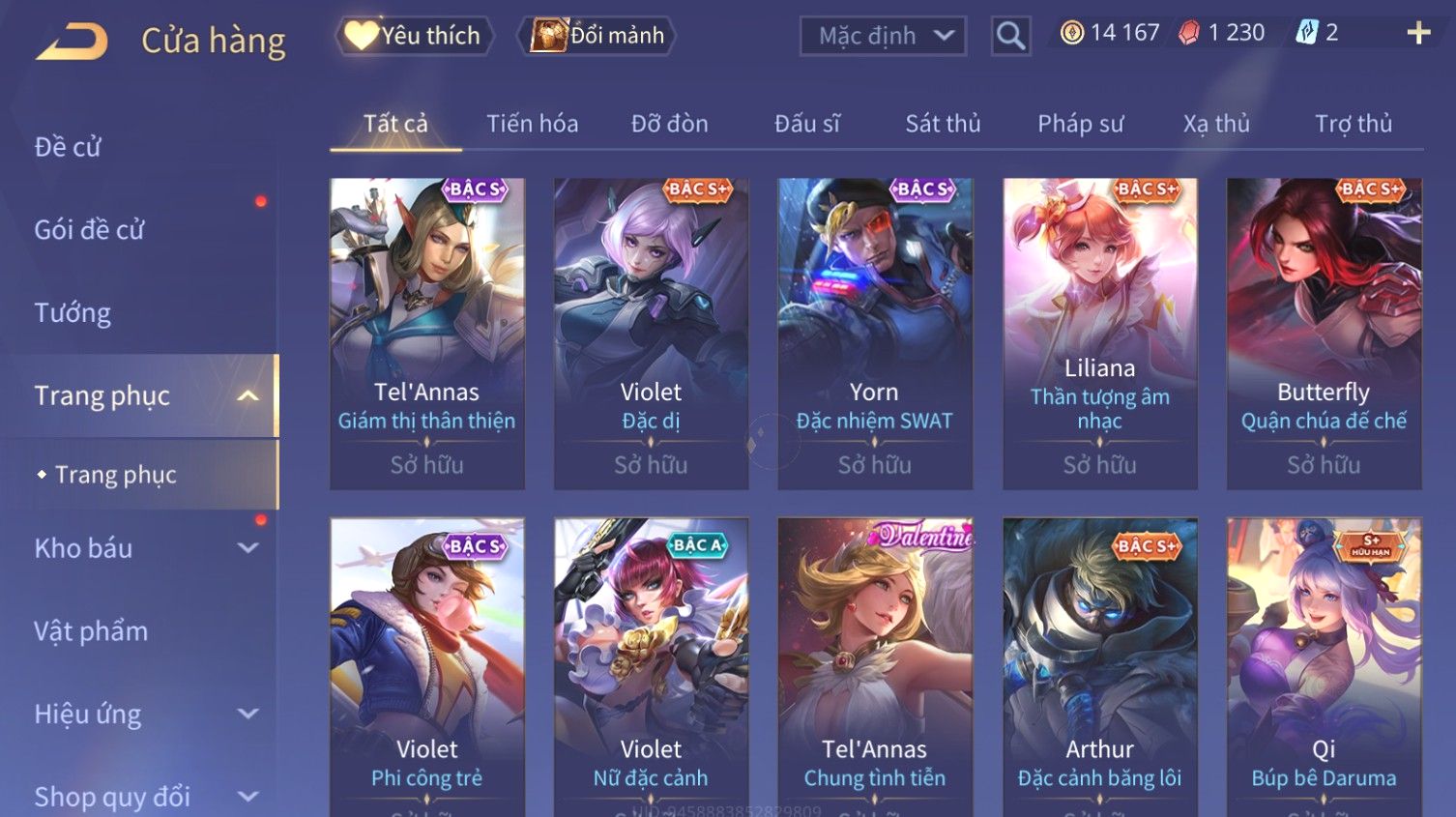This screenshot has height=817, width=1456.
Task: Tap the red ruby currency icon
Action: click(1189, 33)
